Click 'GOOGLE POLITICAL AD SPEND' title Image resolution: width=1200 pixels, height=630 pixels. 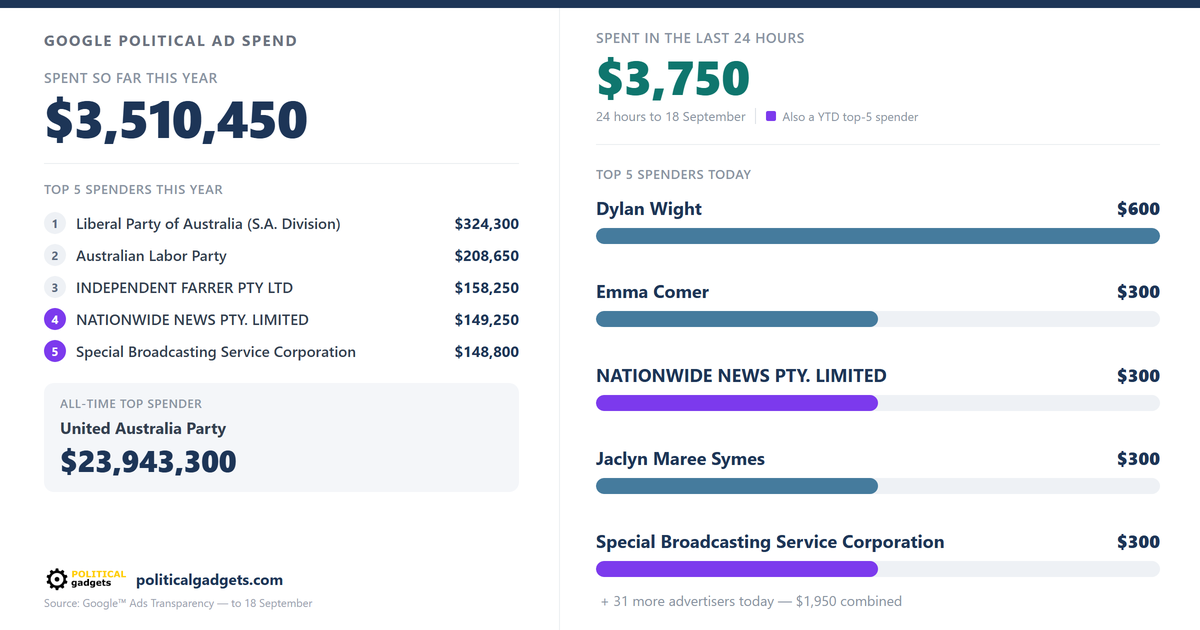(171, 42)
